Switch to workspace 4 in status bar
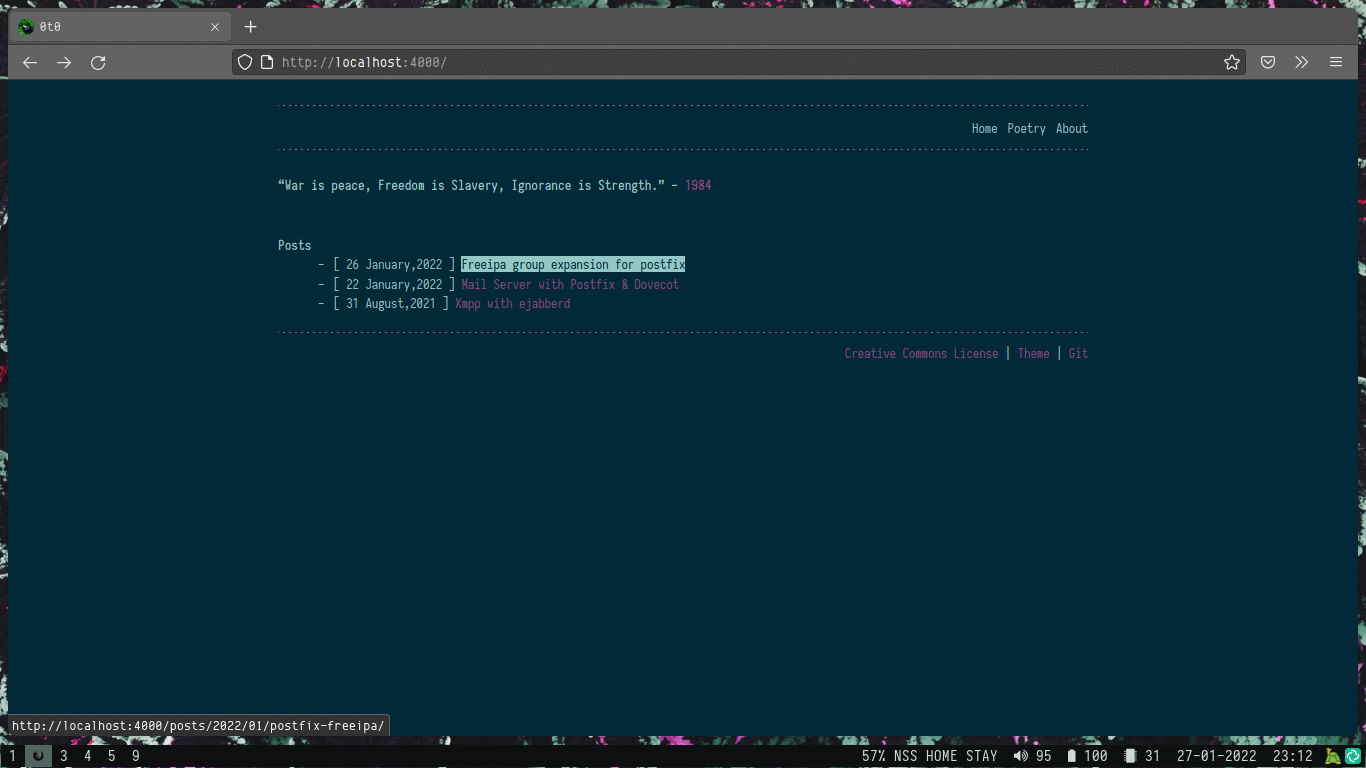 click(88, 756)
